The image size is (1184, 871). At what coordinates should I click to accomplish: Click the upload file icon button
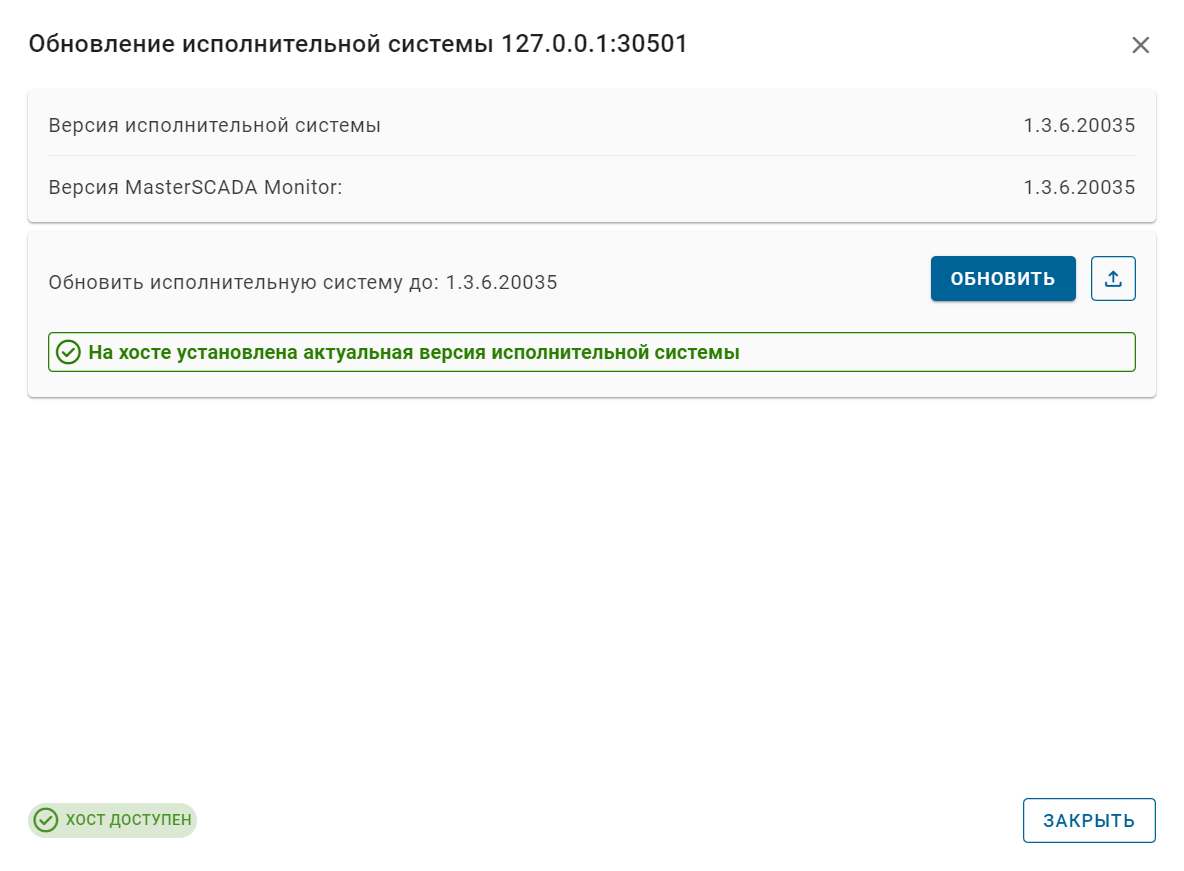point(1113,279)
